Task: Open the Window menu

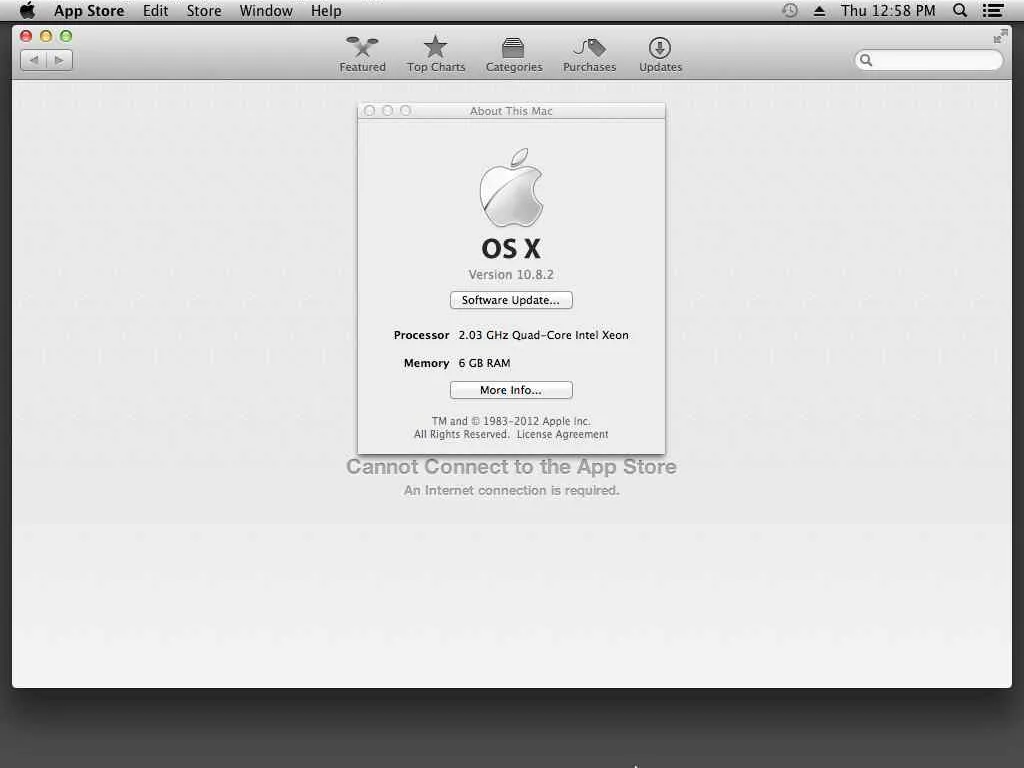Action: coord(266,10)
